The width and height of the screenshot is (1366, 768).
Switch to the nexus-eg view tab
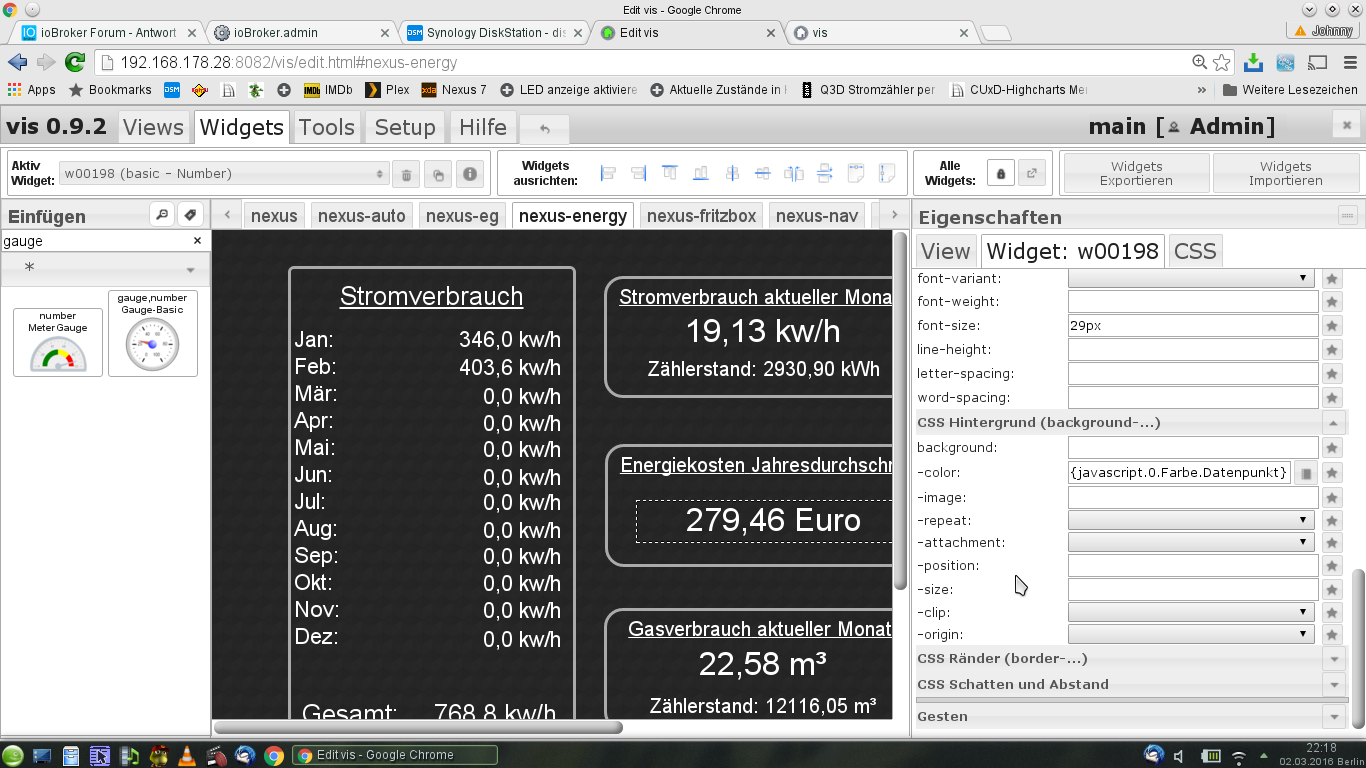[462, 215]
